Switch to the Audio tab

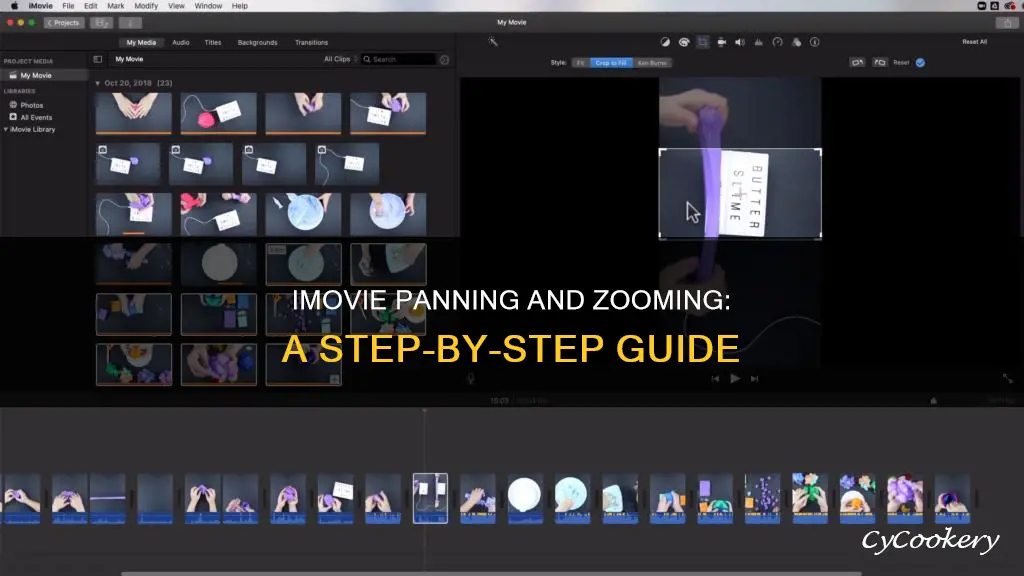click(181, 42)
